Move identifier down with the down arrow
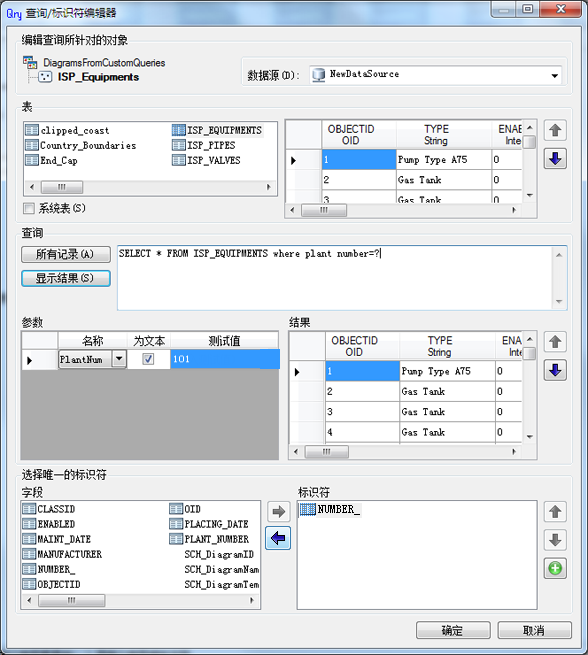The width and height of the screenshot is (588, 655). [x=555, y=540]
